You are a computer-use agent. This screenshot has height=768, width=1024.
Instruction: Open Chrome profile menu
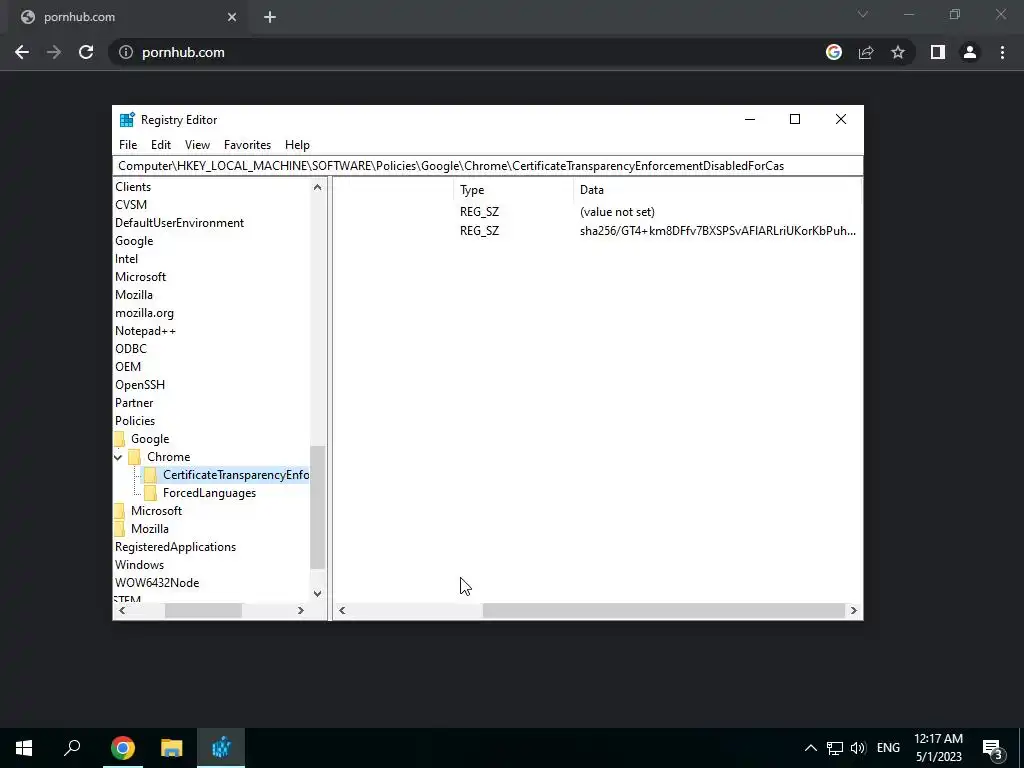coord(970,52)
